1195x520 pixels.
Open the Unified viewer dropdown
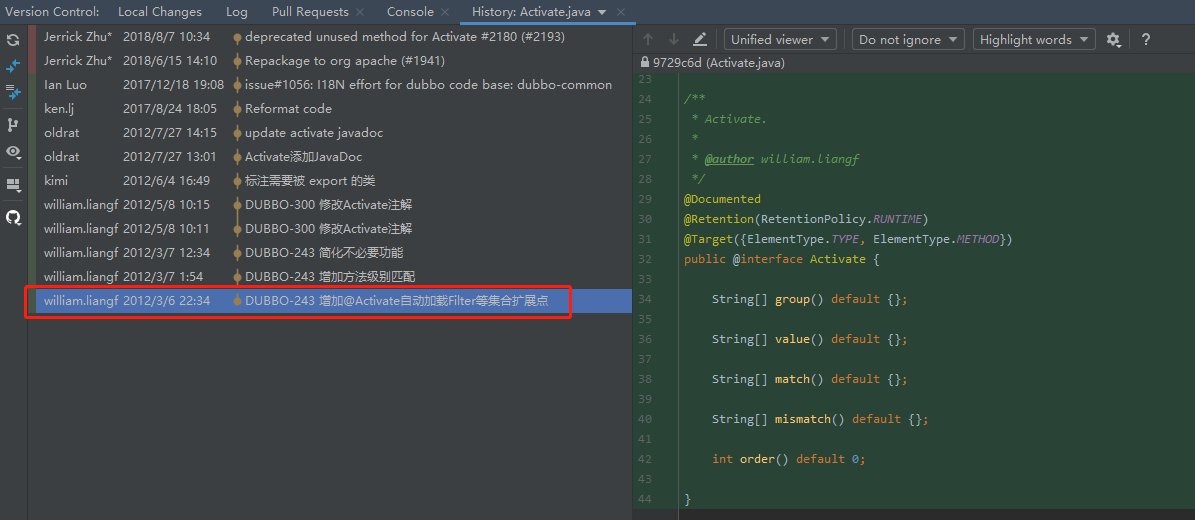780,40
